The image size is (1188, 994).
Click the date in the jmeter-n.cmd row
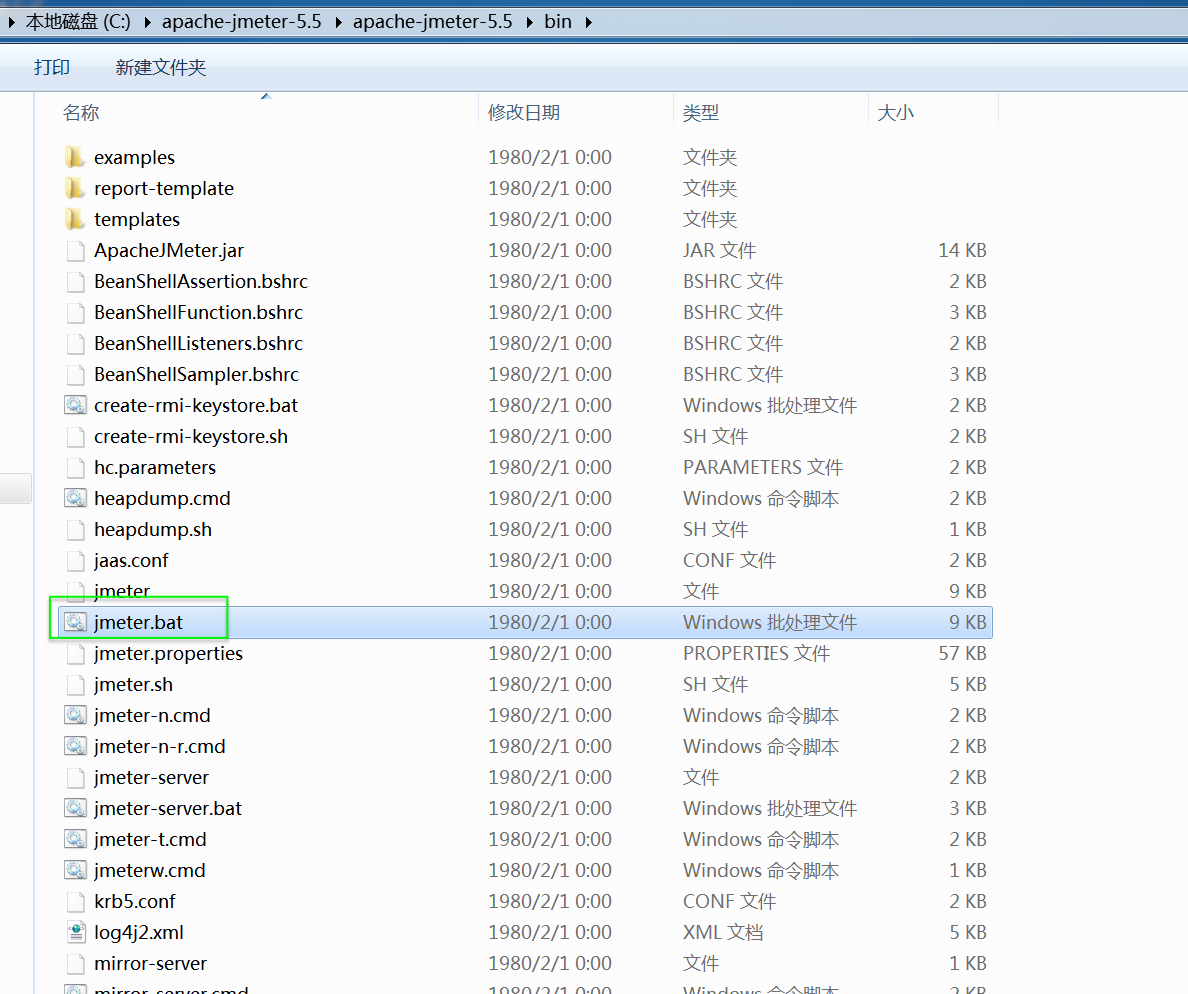point(550,715)
